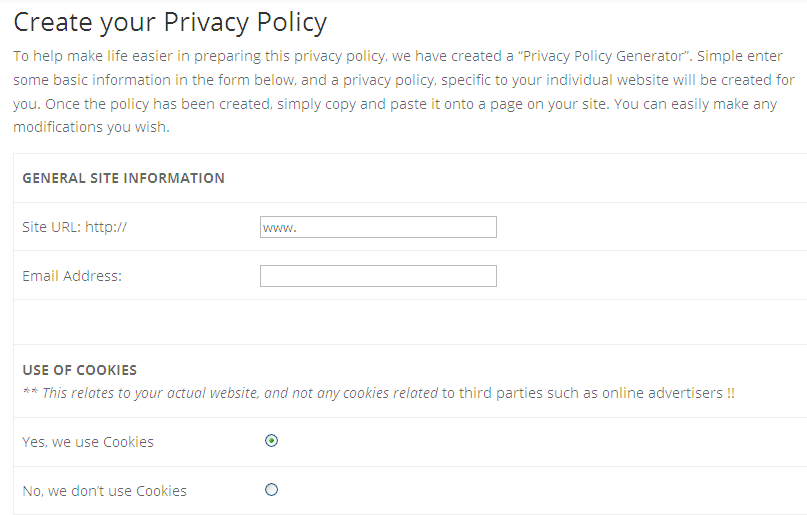807x515 pixels.
Task: Click the "GENERAL SITE INFORMATION" section header
Action: click(x=123, y=178)
